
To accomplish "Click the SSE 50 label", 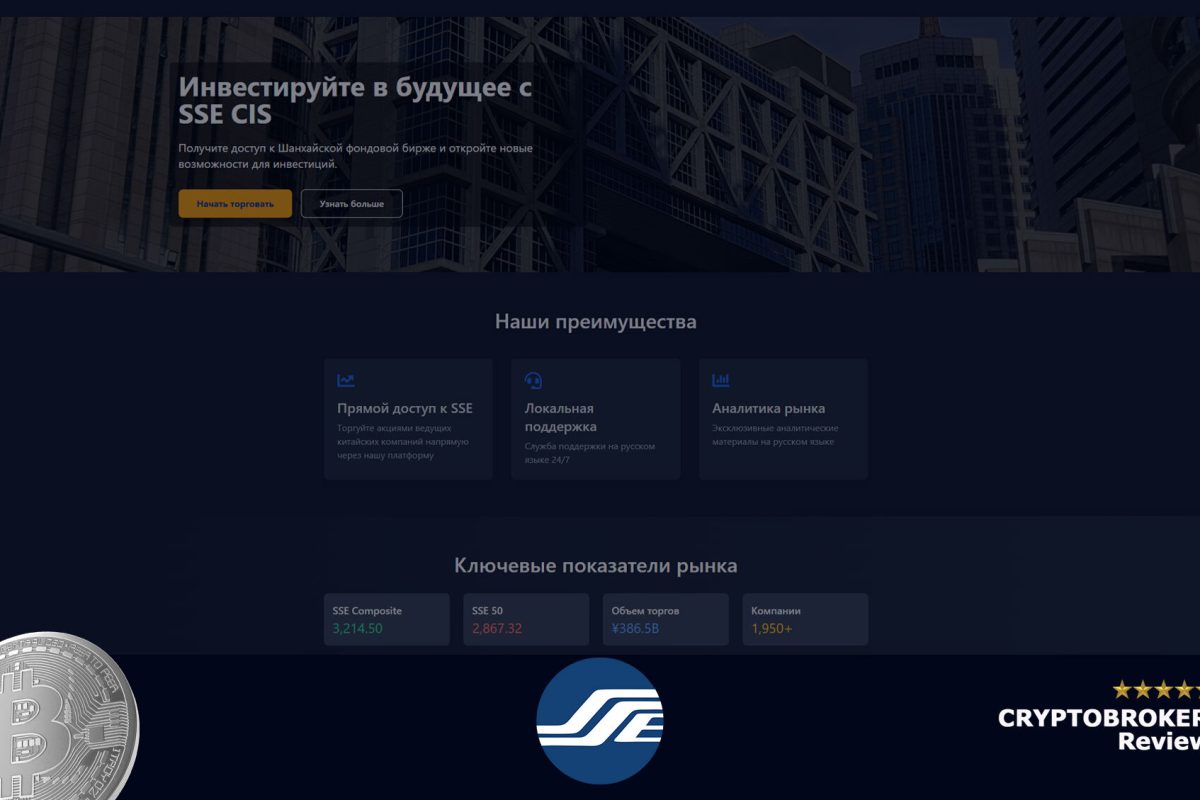I will pos(488,611).
